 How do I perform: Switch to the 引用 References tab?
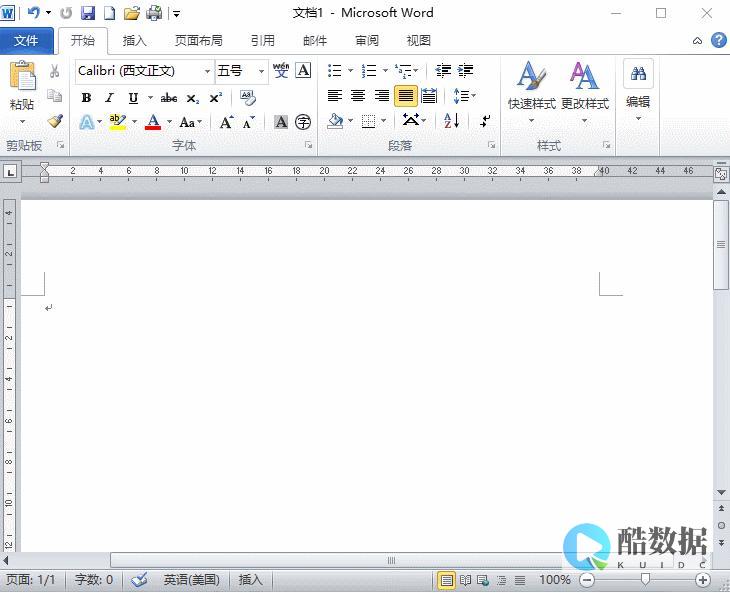263,41
